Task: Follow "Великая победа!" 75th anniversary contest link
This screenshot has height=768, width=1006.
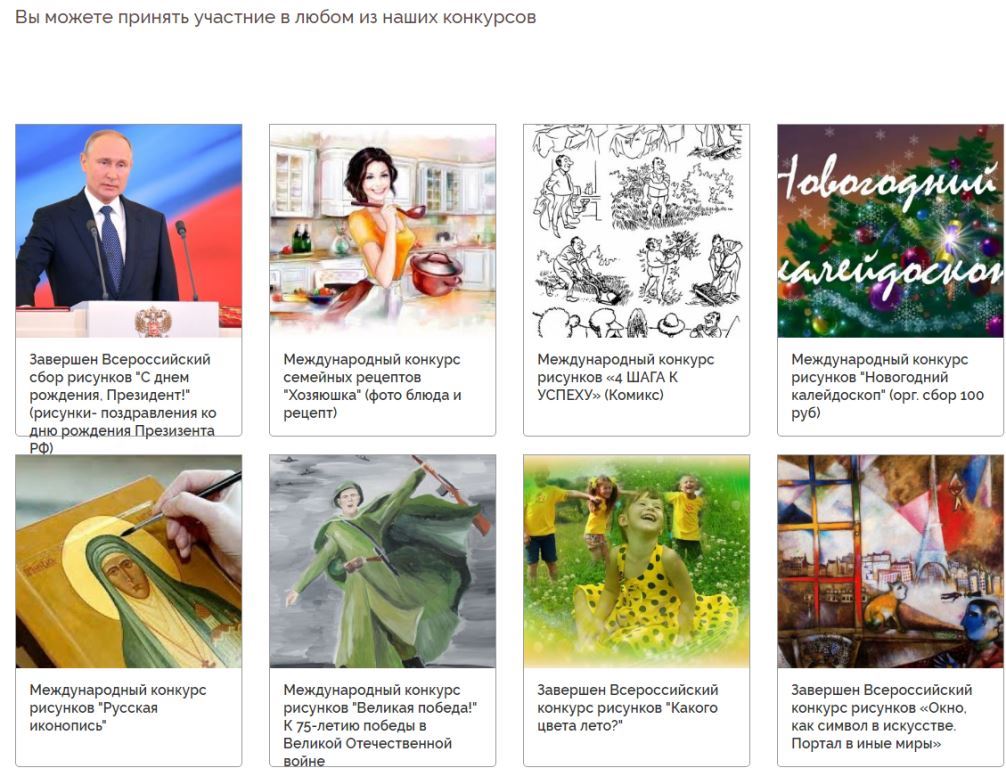Action: tap(380, 725)
